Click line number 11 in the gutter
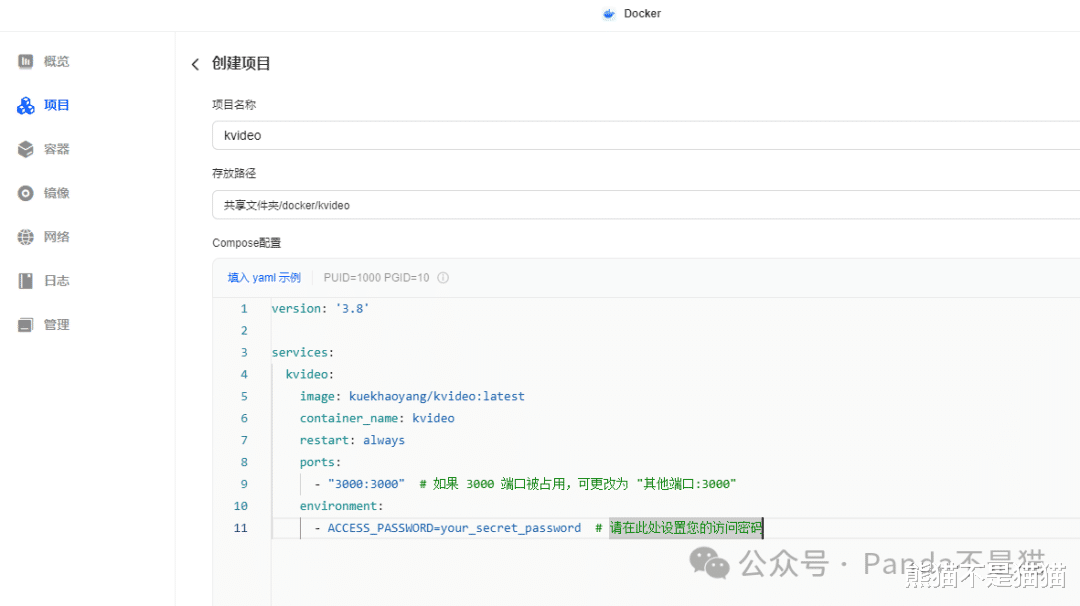Screen dimensions: 1080x606 240,528
